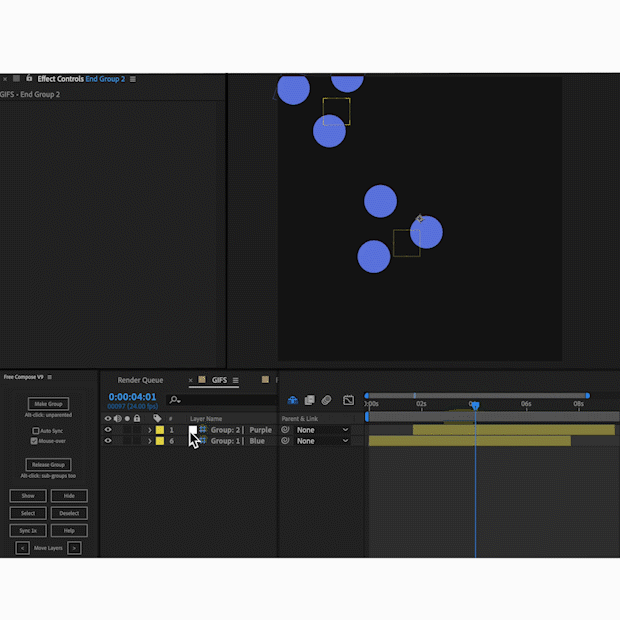
Task: Click the composition icon next to GIFS tab
Action: tap(202, 380)
